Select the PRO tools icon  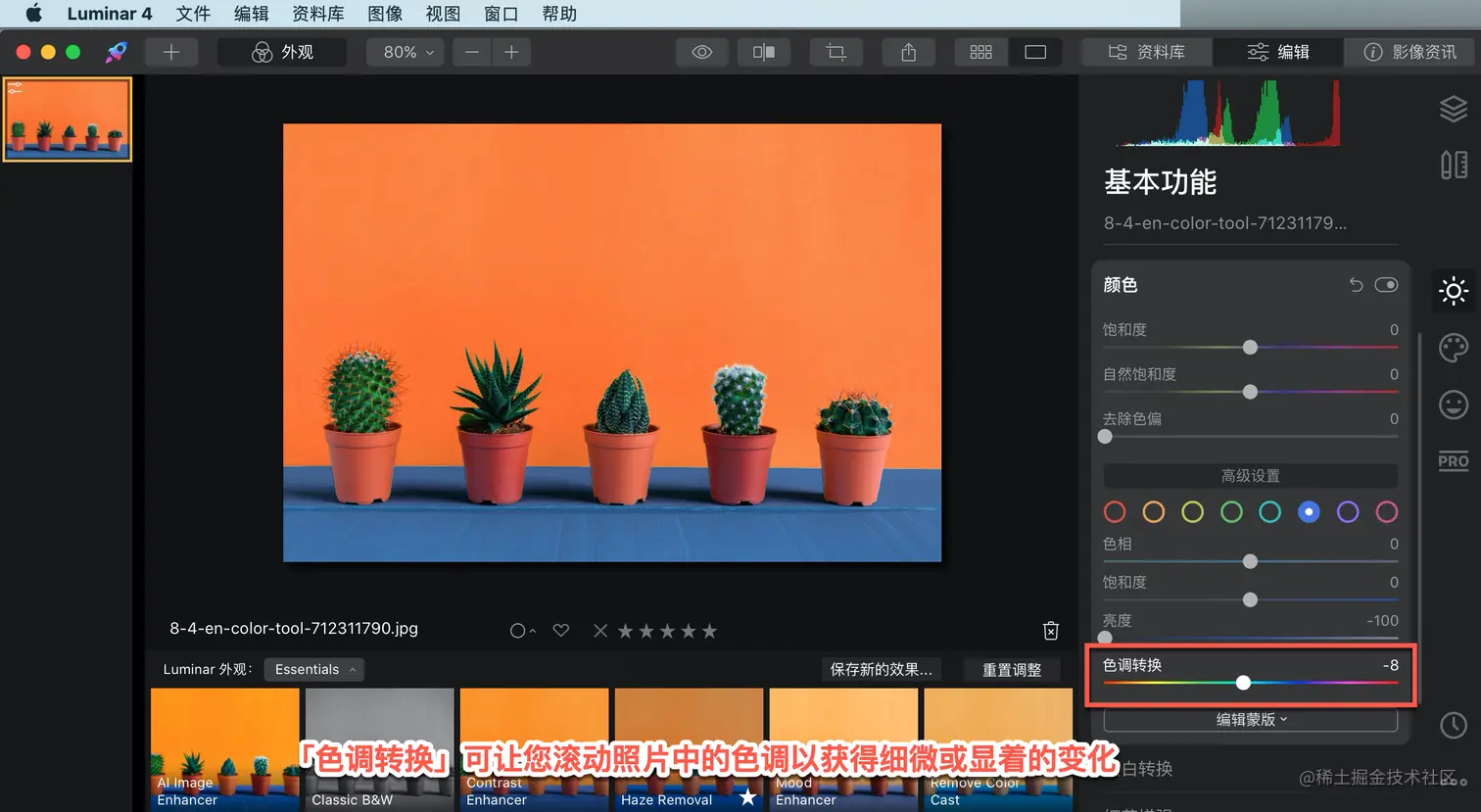pyautogui.click(x=1454, y=460)
